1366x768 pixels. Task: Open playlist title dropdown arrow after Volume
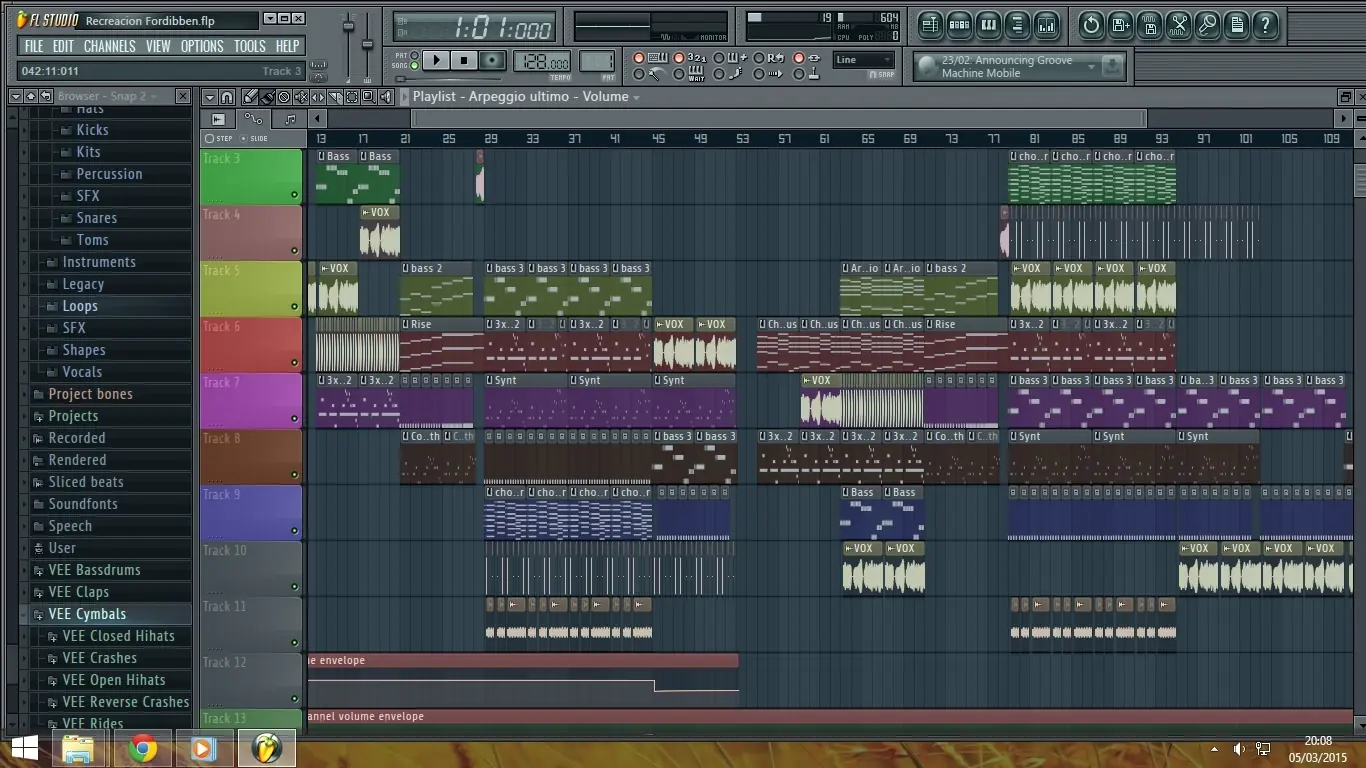636,98
